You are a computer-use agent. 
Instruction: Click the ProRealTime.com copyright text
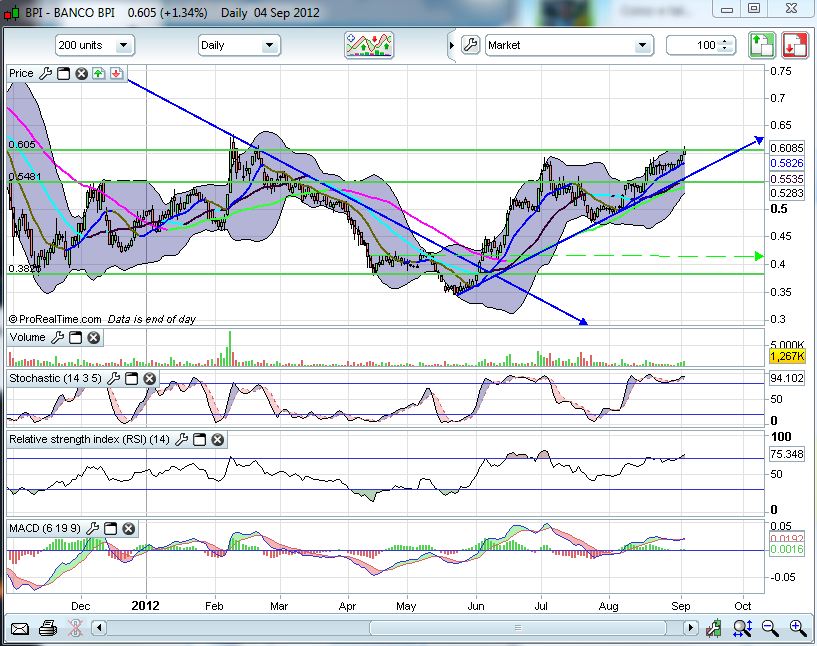pos(55,319)
